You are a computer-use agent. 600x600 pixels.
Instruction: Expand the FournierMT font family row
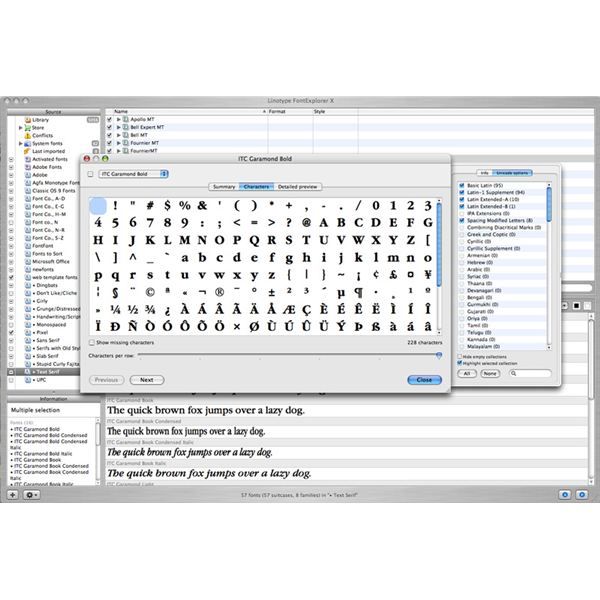pyautogui.click(x=119, y=151)
